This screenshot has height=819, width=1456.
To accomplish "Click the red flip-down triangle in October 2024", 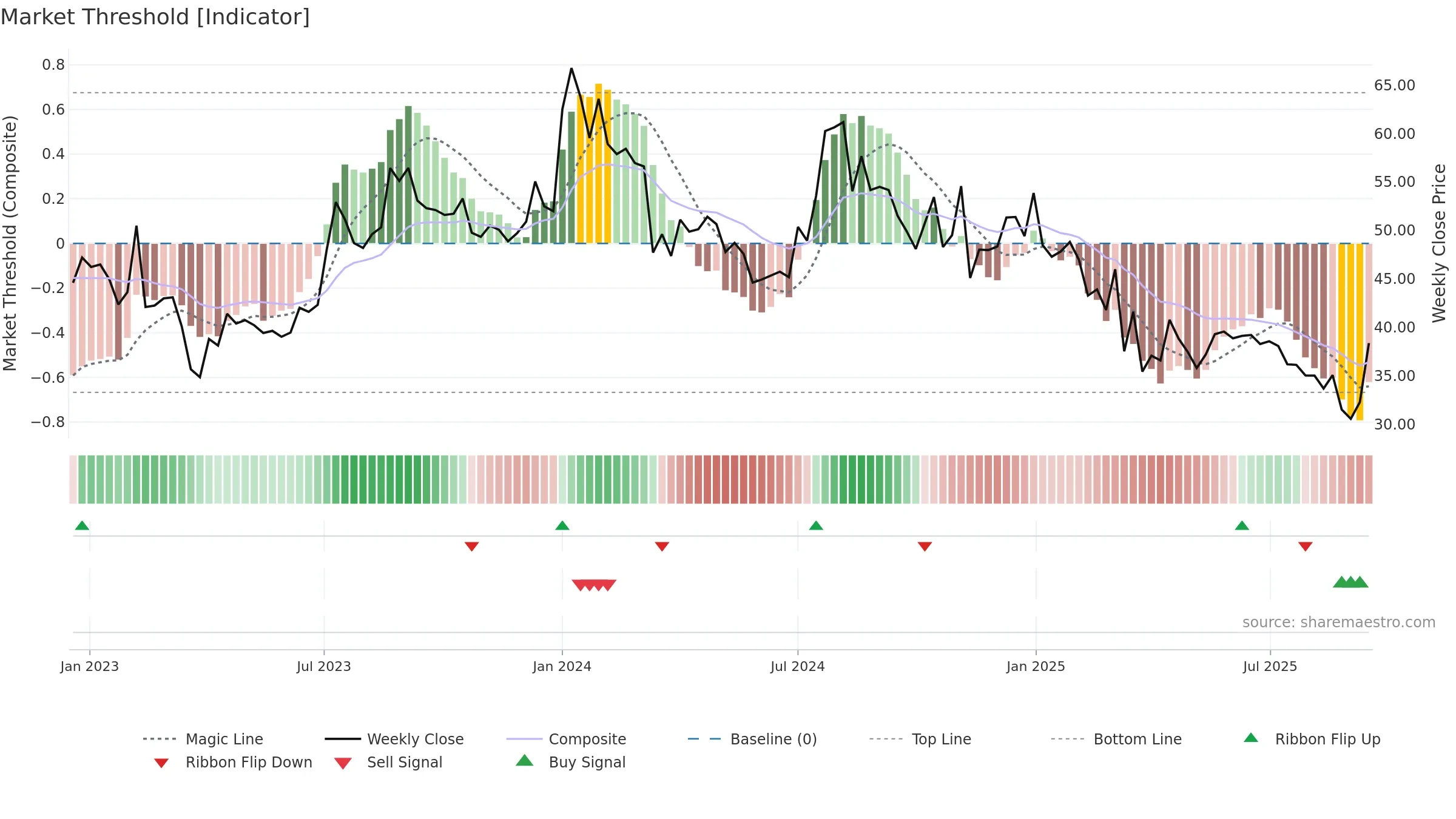I will click(x=925, y=547).
